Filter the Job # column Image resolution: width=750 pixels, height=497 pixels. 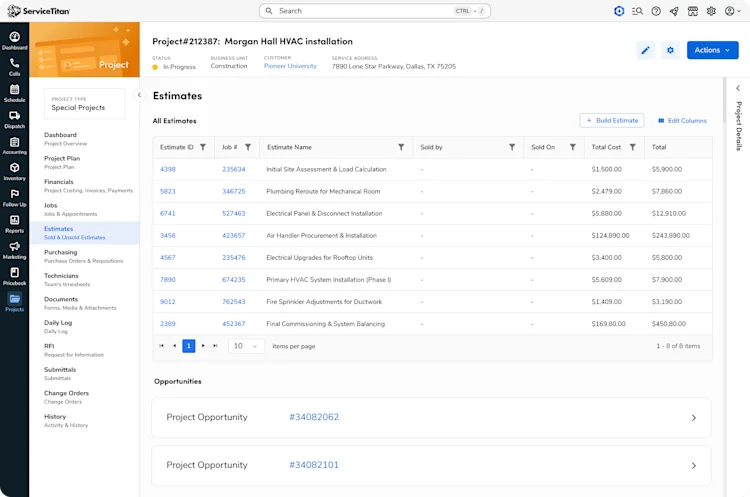coord(248,147)
